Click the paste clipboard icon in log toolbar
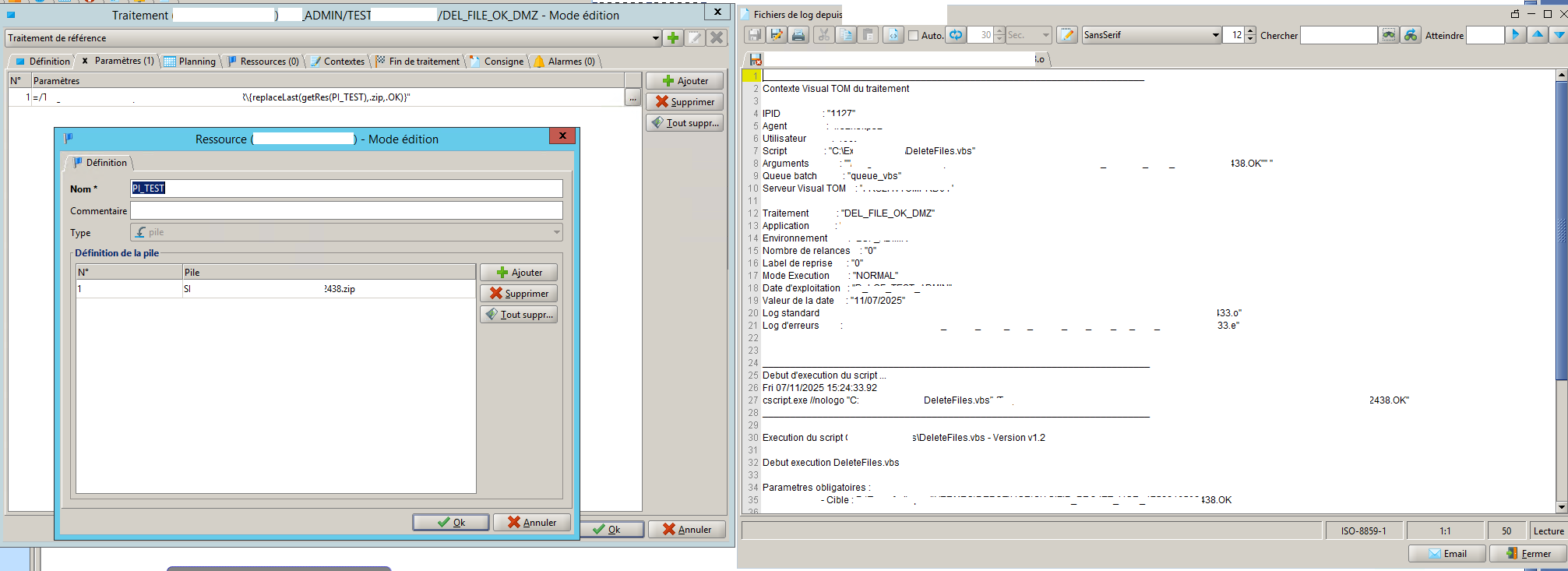Screen dimensions: 1568x571 point(868,35)
